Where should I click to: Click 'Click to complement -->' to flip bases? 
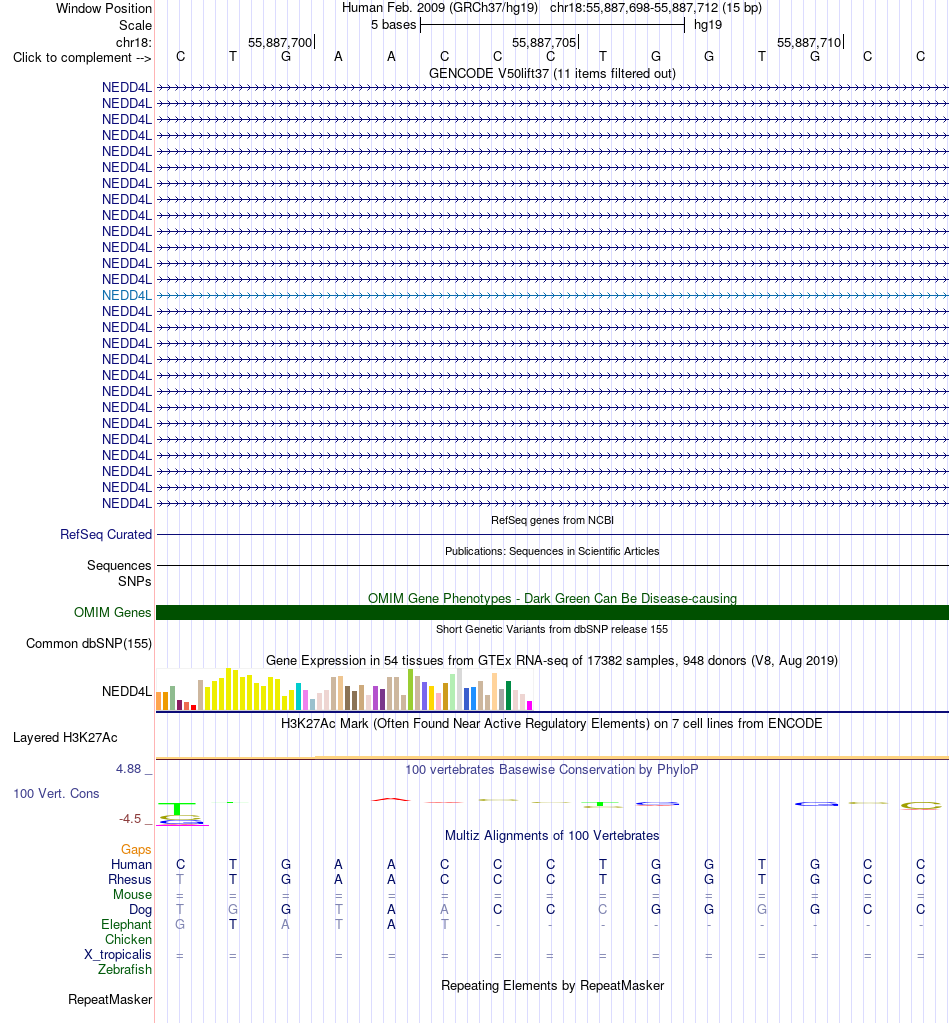coord(82,57)
